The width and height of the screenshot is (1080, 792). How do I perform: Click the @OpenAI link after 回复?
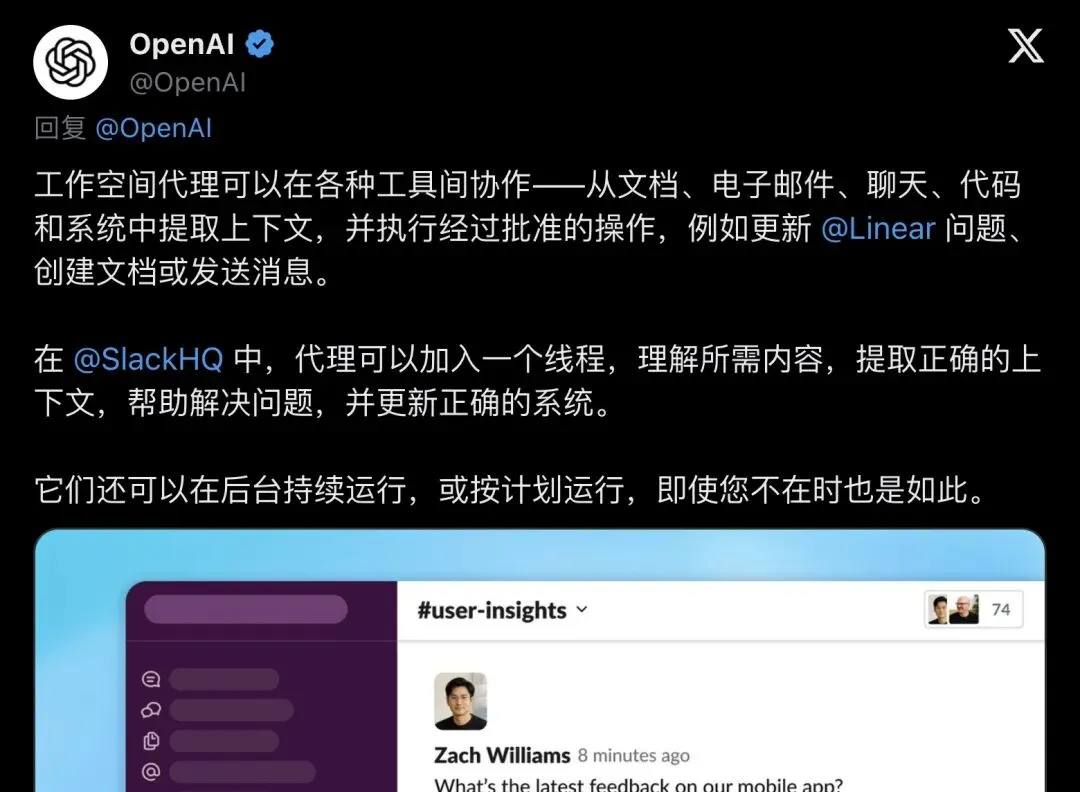[154, 128]
